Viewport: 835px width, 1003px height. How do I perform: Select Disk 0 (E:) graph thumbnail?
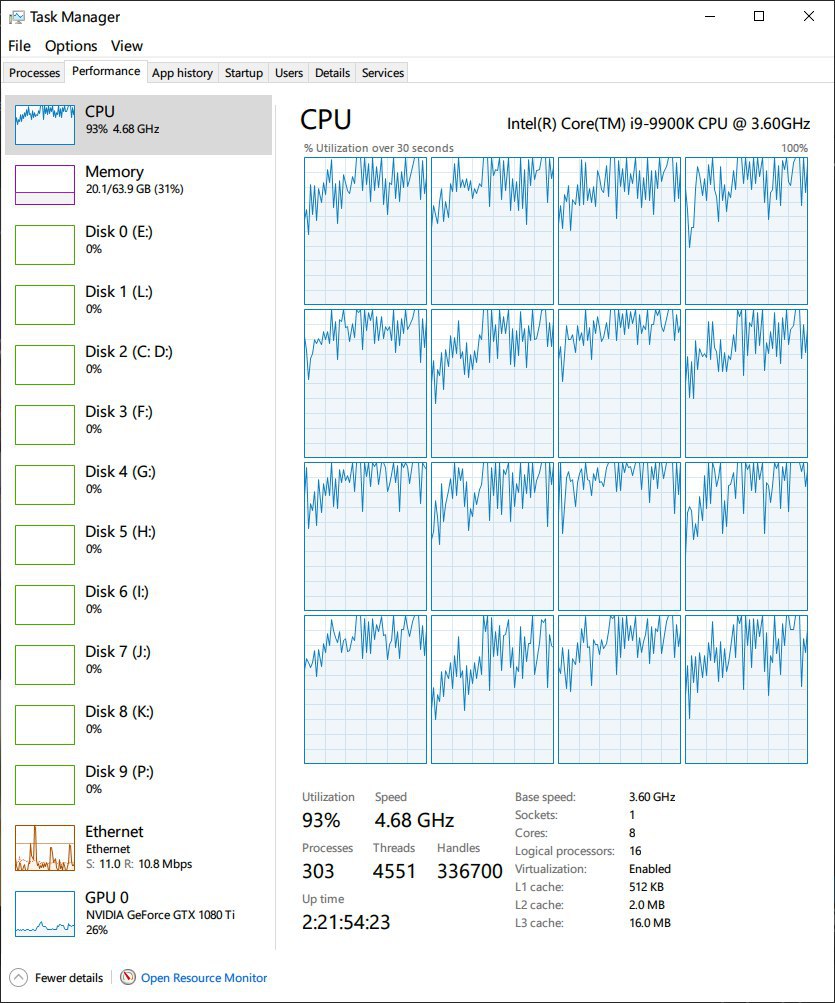click(x=45, y=244)
